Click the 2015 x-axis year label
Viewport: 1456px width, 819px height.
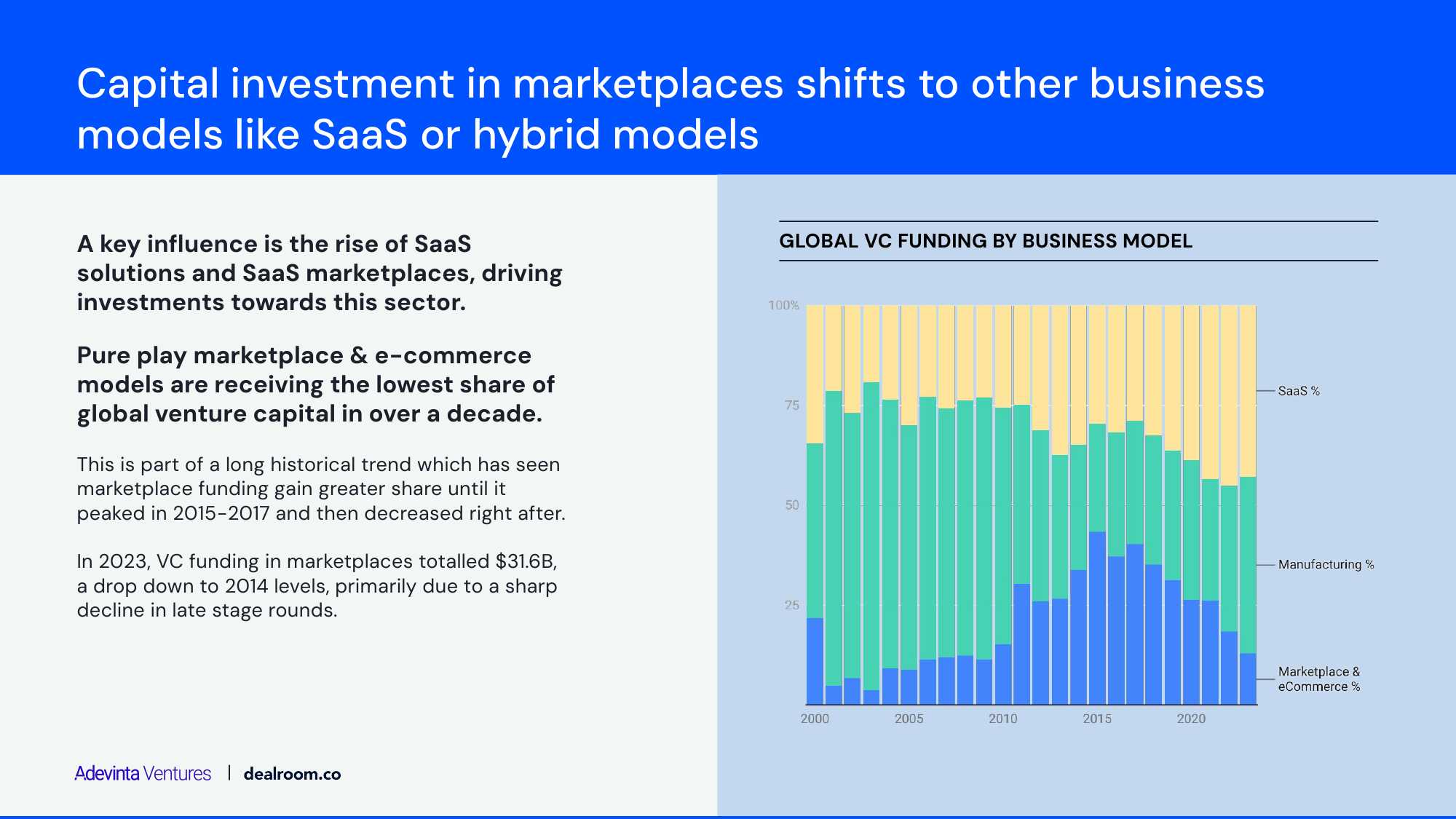1096,719
